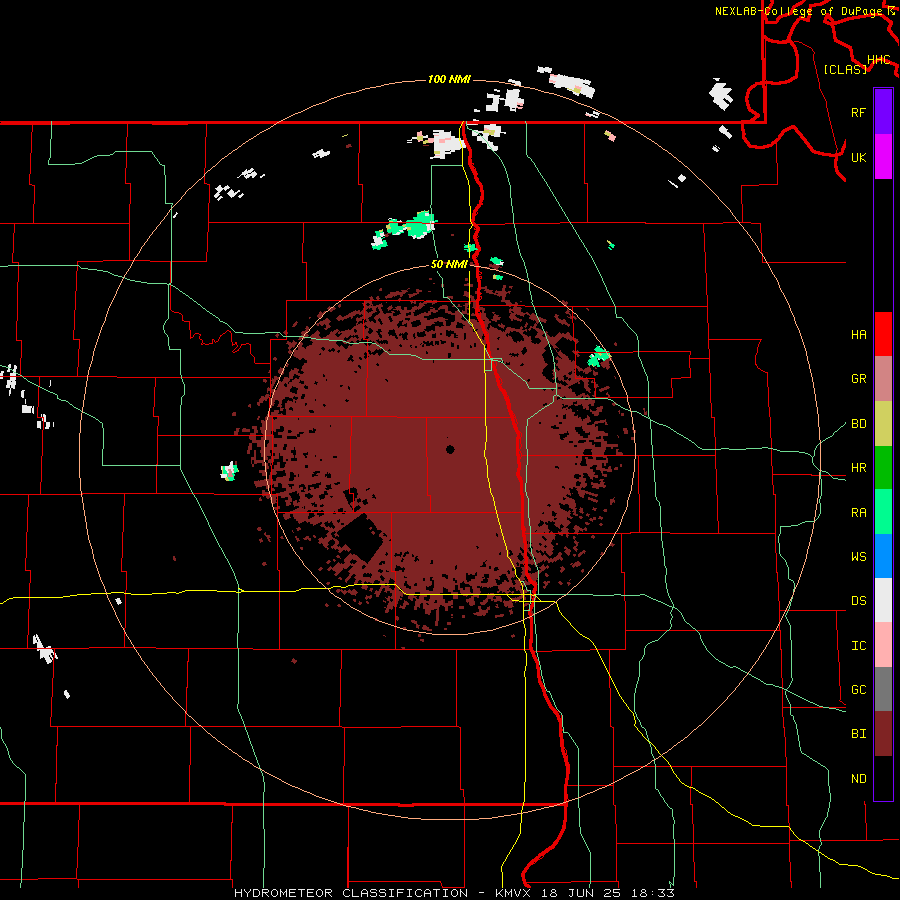Click the [CLAS] label
Screen dimensions: 900x900
(845, 69)
